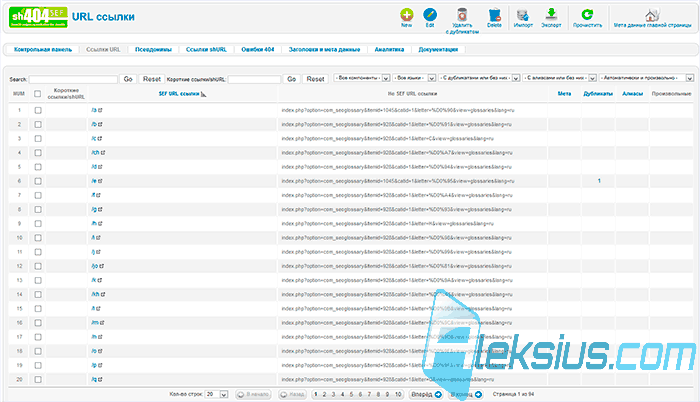Open external link icon next to /c

pyautogui.click(x=100, y=138)
